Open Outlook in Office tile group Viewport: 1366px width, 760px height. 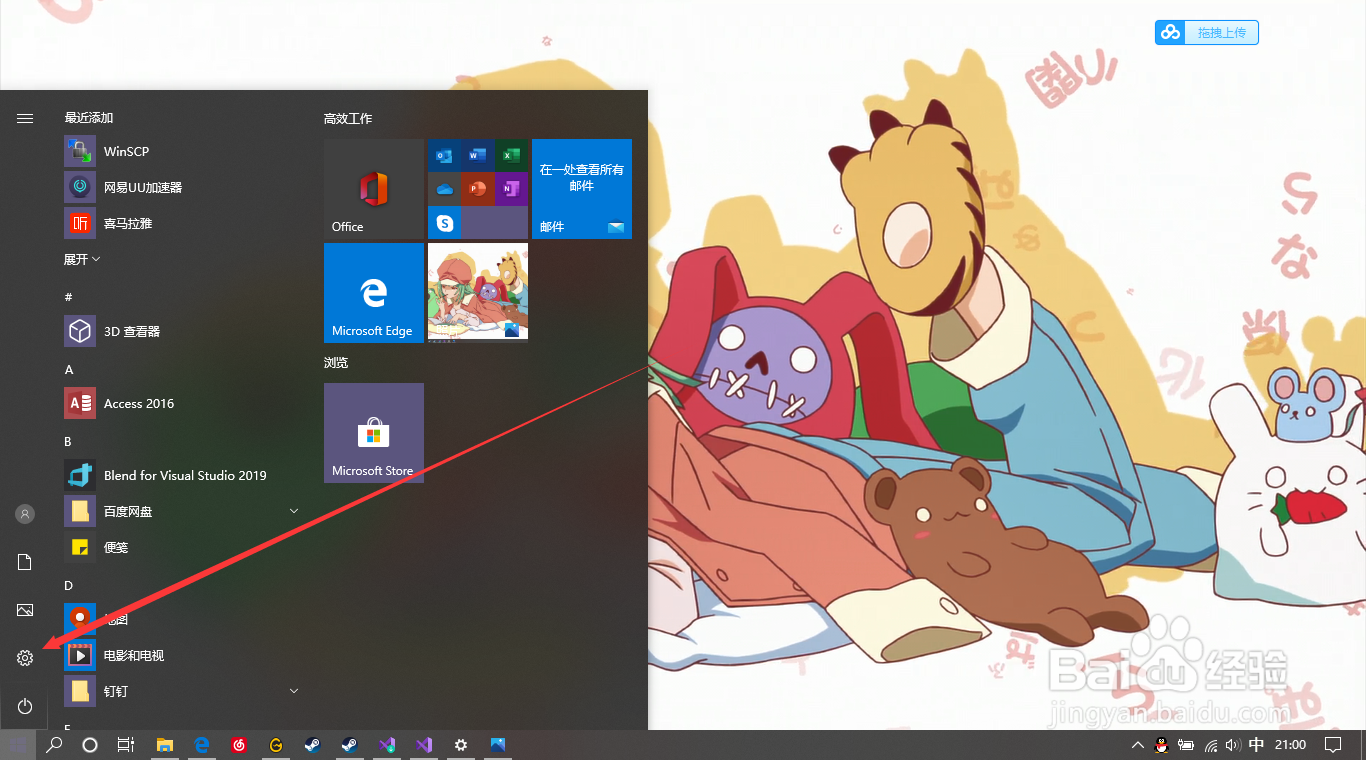point(444,155)
